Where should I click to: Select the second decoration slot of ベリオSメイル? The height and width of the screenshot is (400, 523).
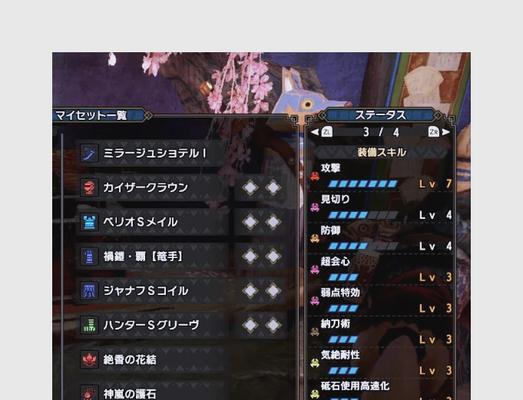[x=273, y=222]
